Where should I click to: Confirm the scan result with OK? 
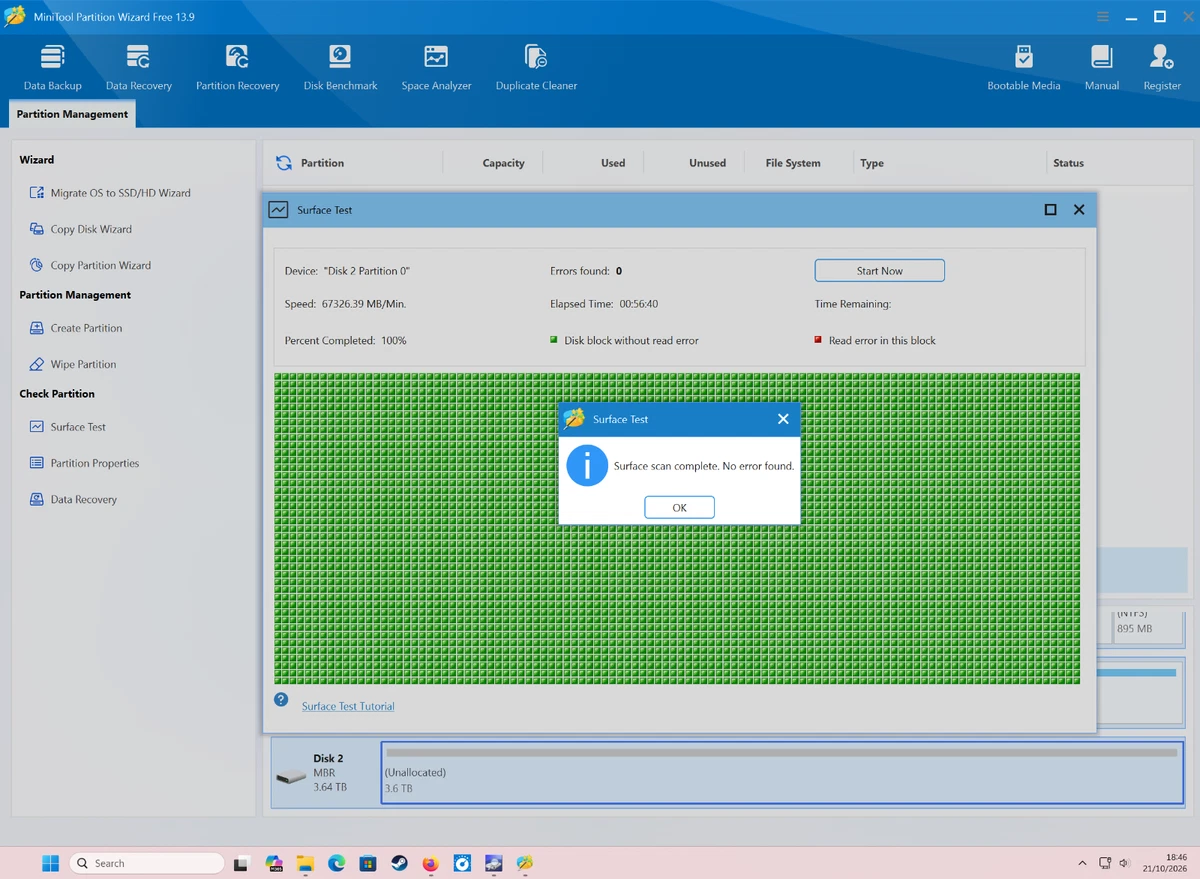(679, 507)
